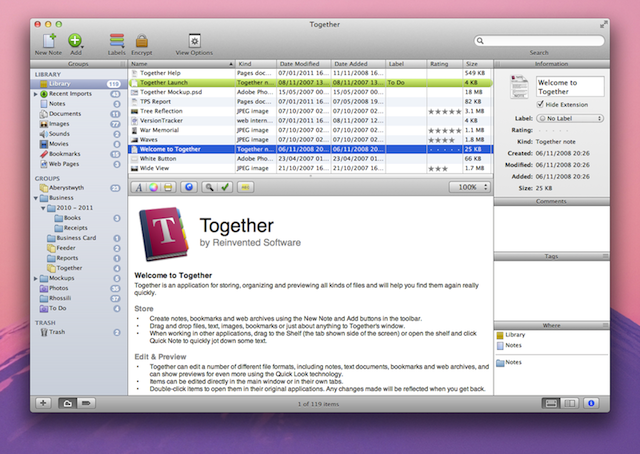Open View Options in the toolbar
The height and width of the screenshot is (454, 640).
click(194, 39)
